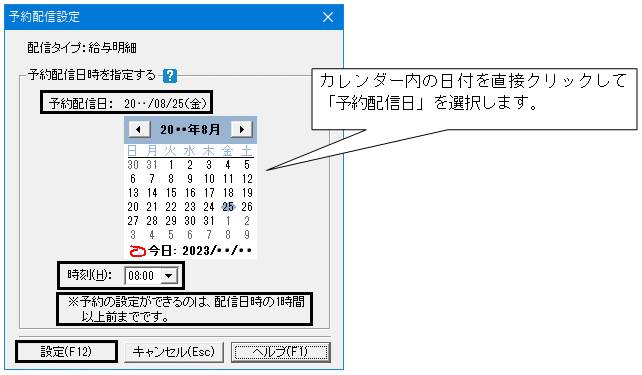
Task: Select August 11 in the calendar
Action: coord(228,179)
